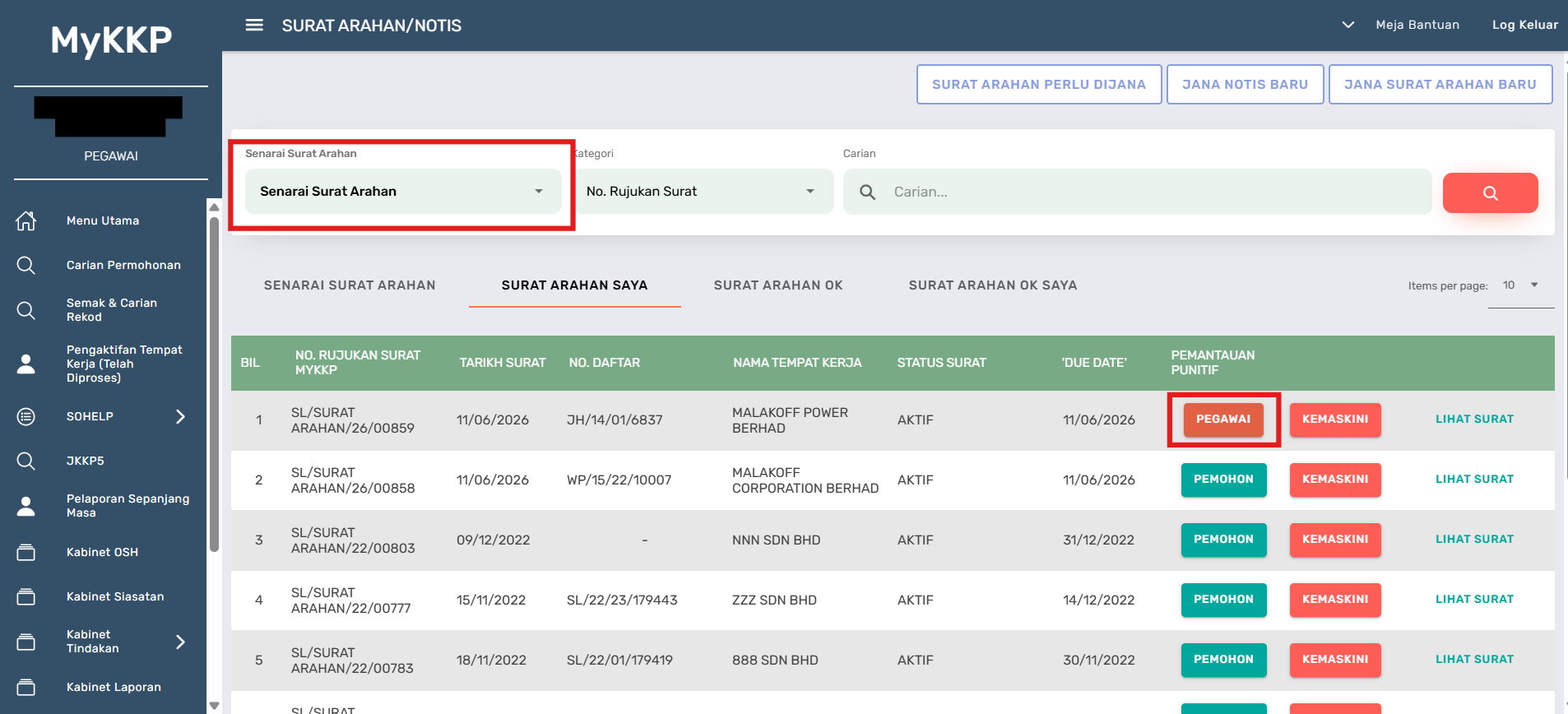The width and height of the screenshot is (1568, 714).
Task: Open the Items per page dropdown
Action: tap(1520, 285)
